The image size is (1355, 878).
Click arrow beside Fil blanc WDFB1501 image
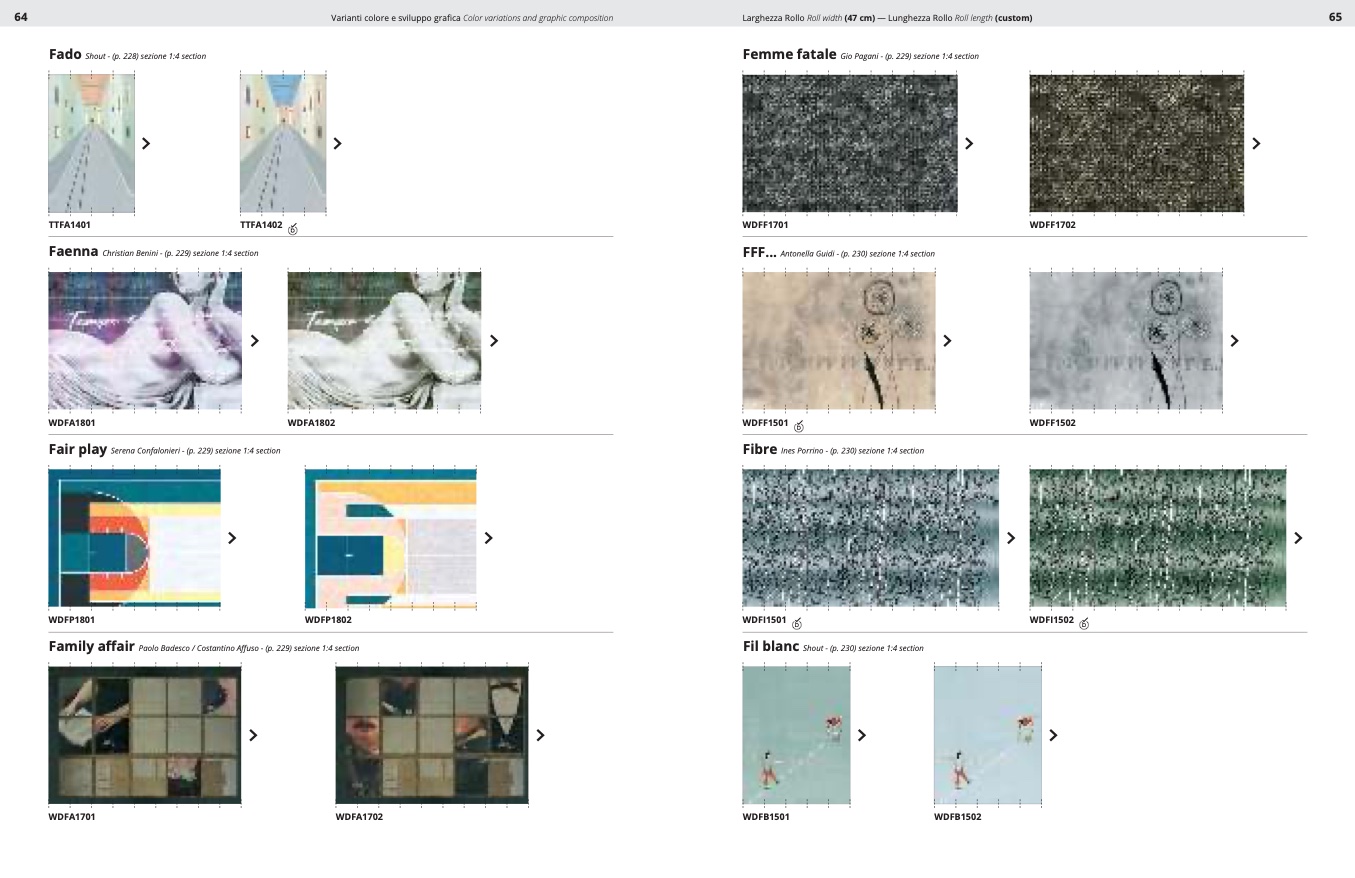(862, 735)
